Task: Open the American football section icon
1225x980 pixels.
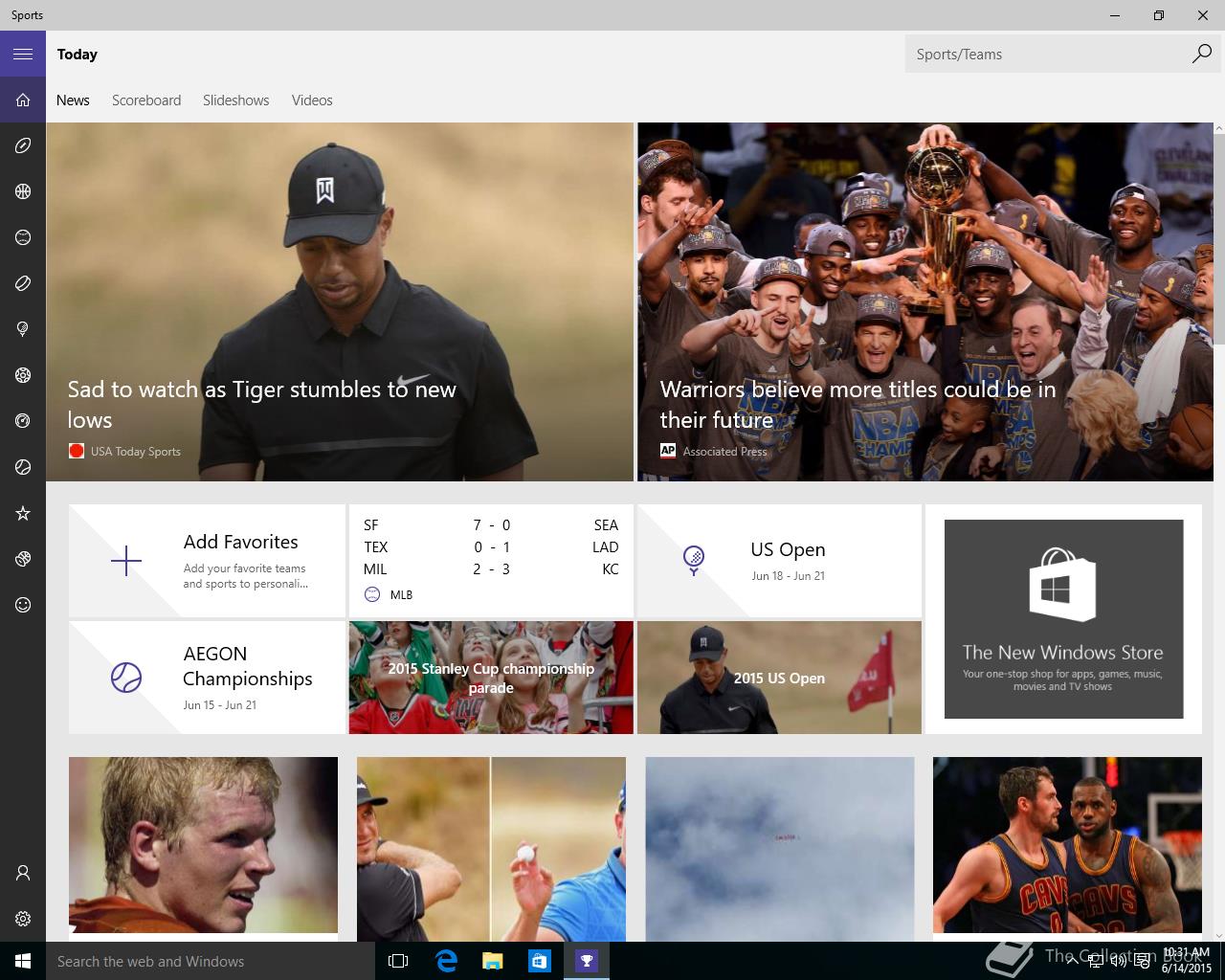Action: coord(23,145)
